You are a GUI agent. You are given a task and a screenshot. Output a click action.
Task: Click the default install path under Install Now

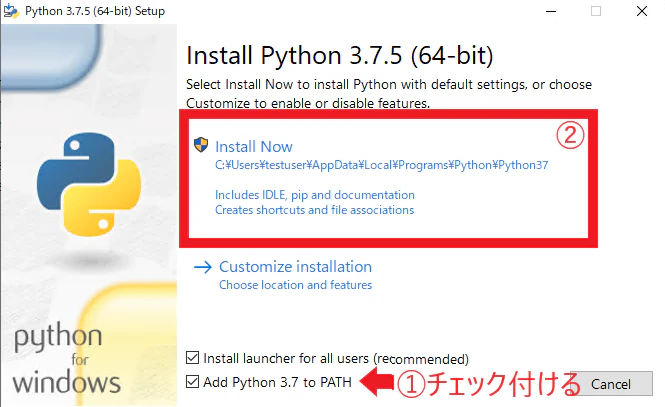point(381,165)
